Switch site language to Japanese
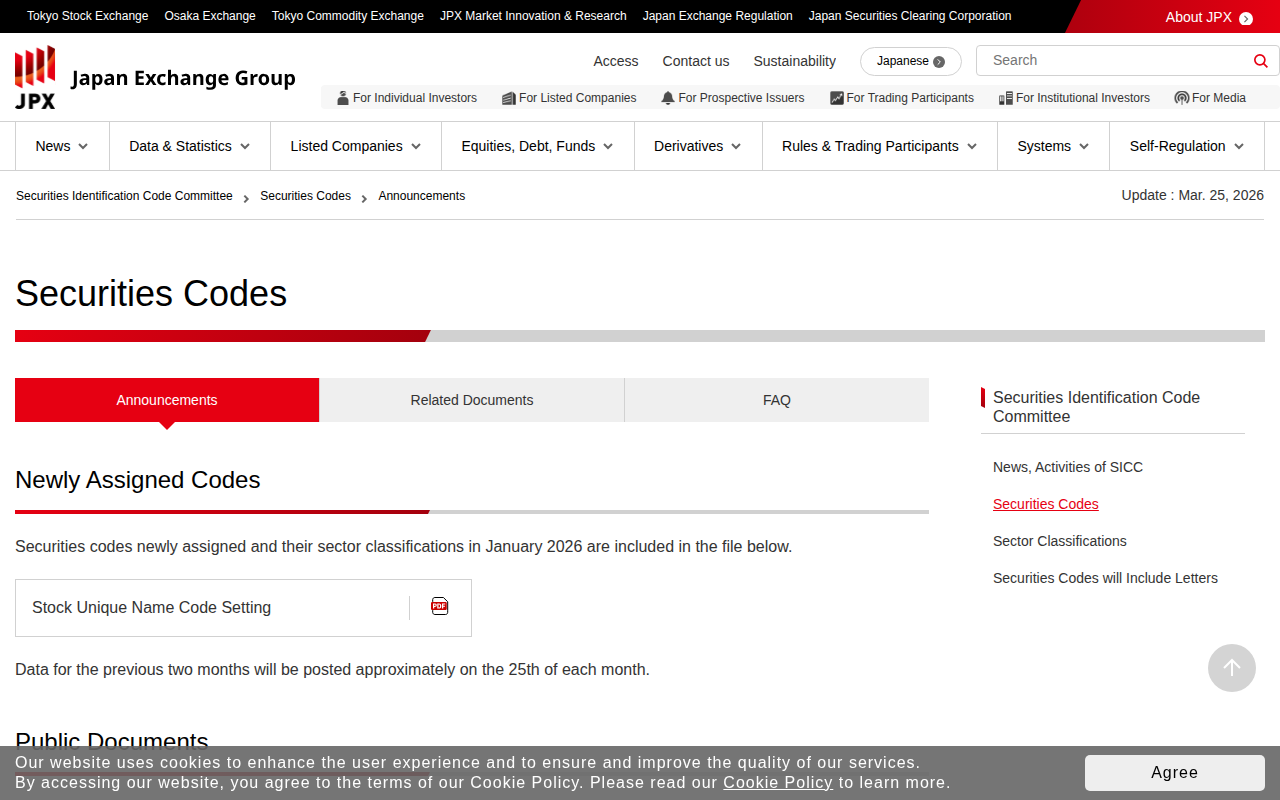The width and height of the screenshot is (1280, 800). tap(911, 61)
